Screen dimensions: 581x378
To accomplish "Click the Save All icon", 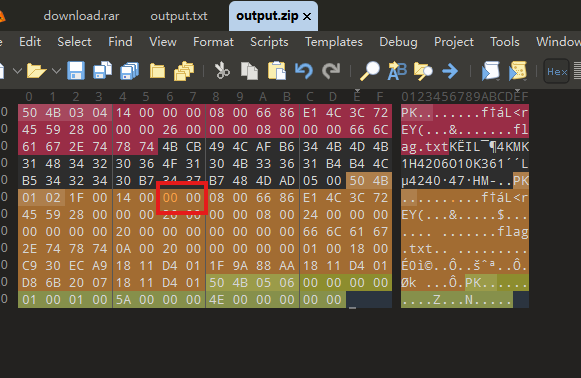I will 130,70.
